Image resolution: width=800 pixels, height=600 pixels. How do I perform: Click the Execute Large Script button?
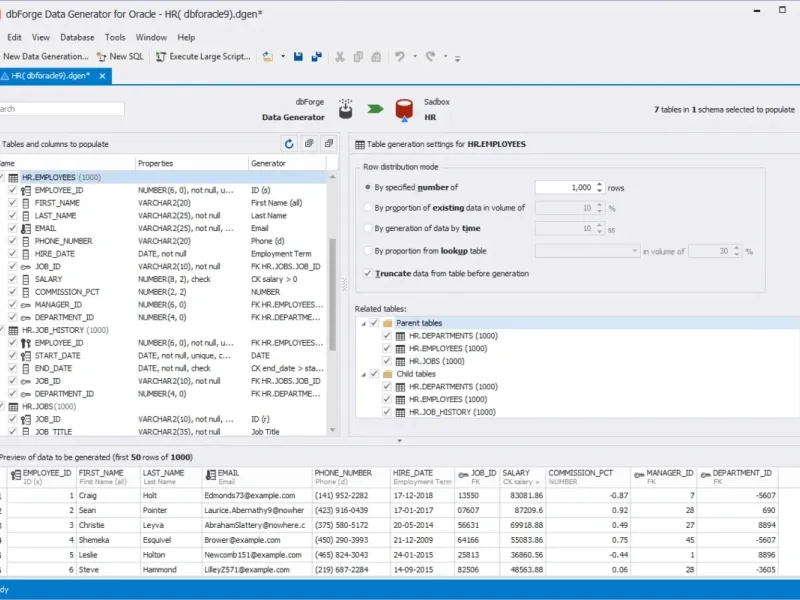click(203, 57)
